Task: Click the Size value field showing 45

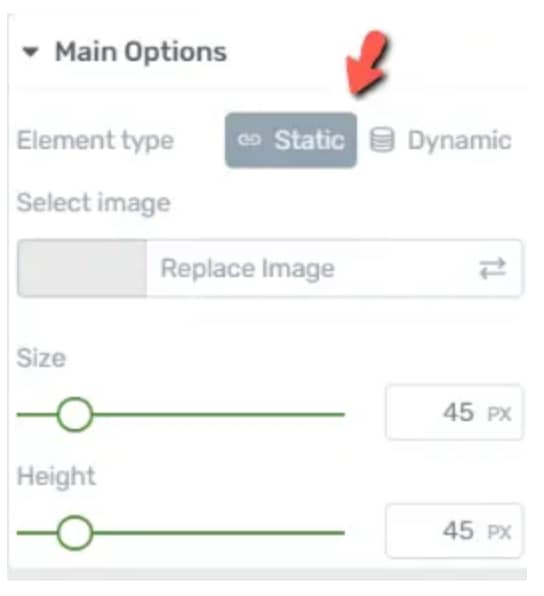Action: pyautogui.click(x=454, y=413)
